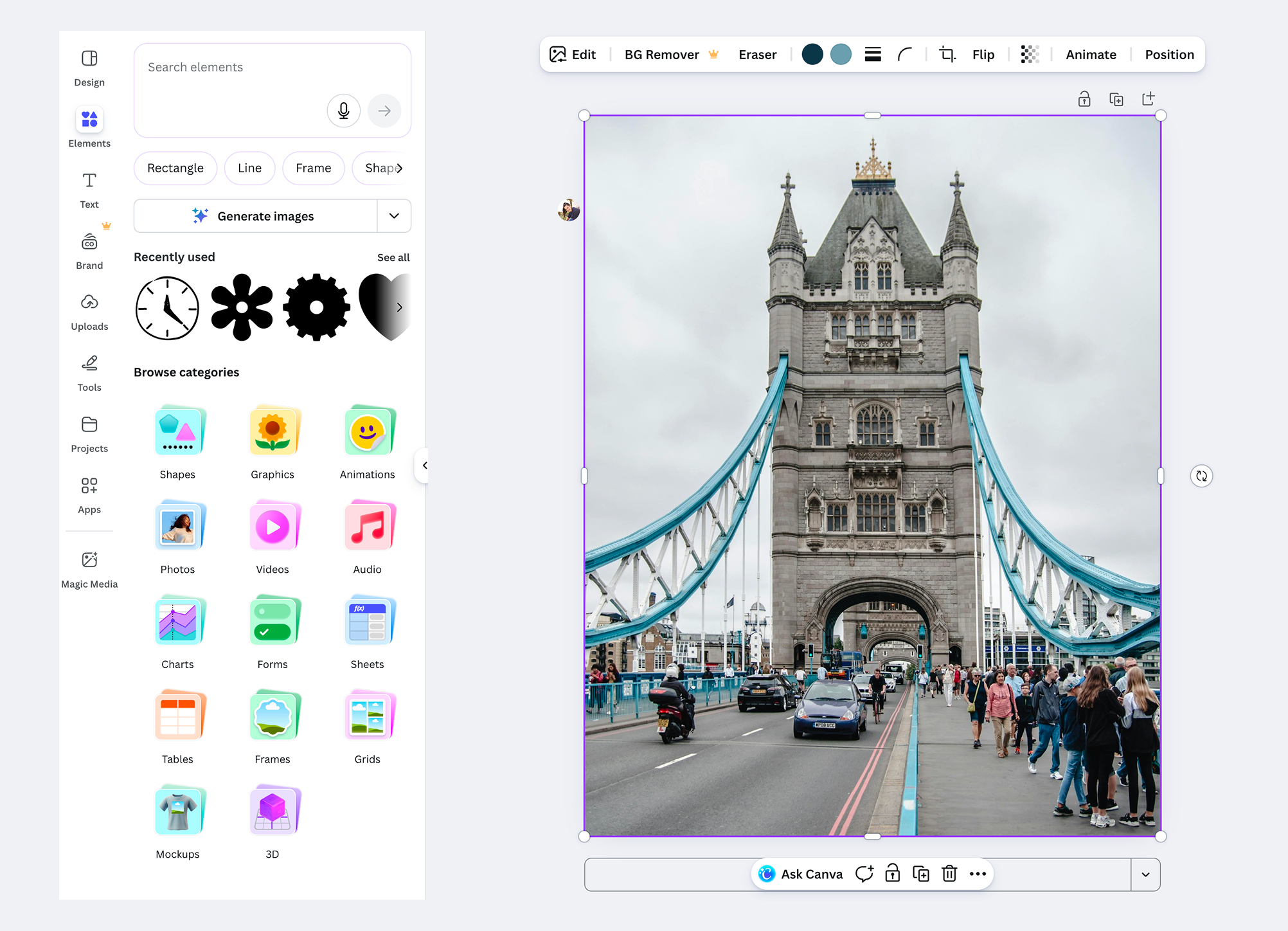
Task: Crop the image using the crop icon
Action: [x=946, y=54]
